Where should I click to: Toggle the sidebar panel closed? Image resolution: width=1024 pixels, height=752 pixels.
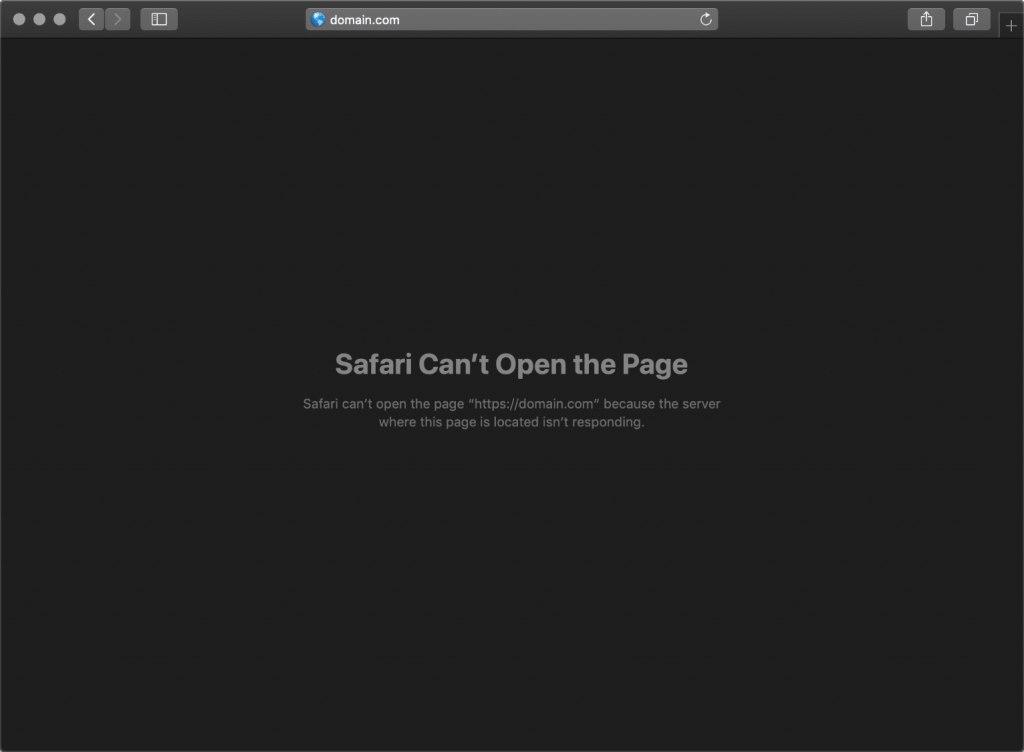158,18
